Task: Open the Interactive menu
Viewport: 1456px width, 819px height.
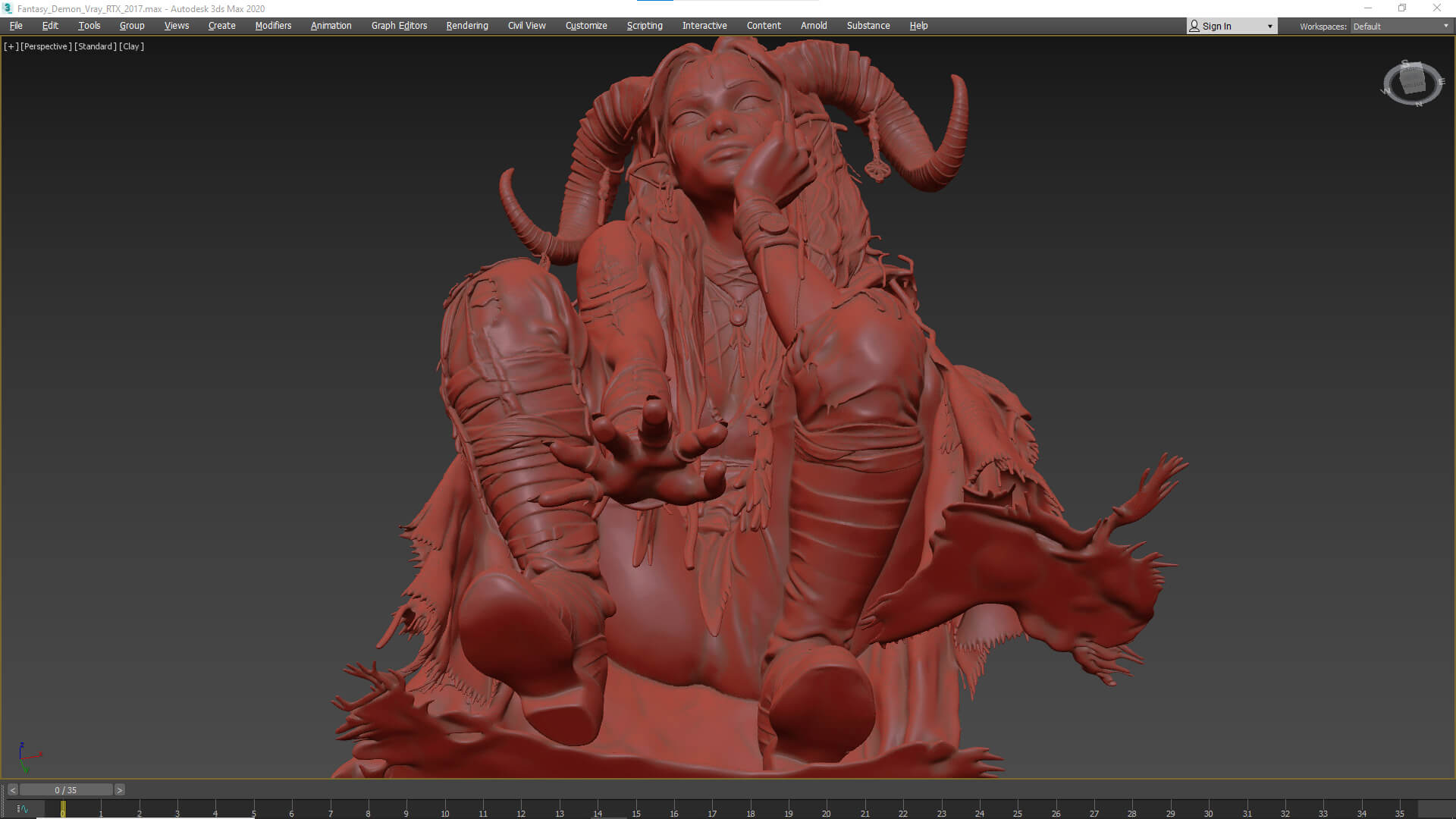Action: [x=704, y=26]
